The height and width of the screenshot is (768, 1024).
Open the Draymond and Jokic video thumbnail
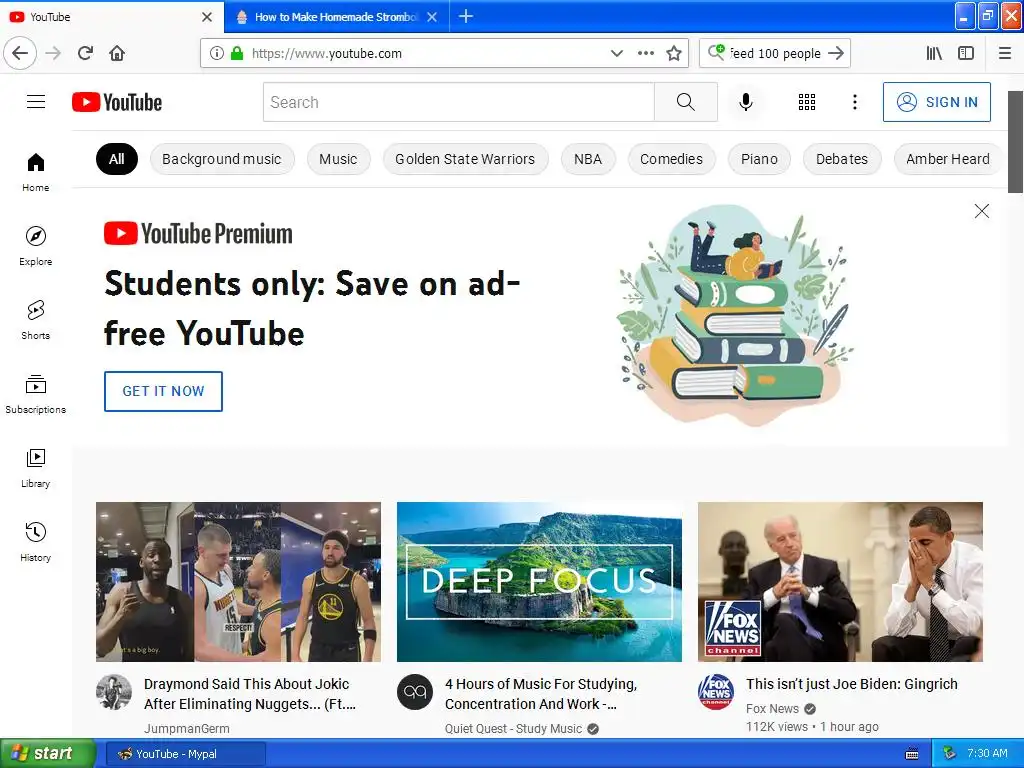pyautogui.click(x=238, y=582)
